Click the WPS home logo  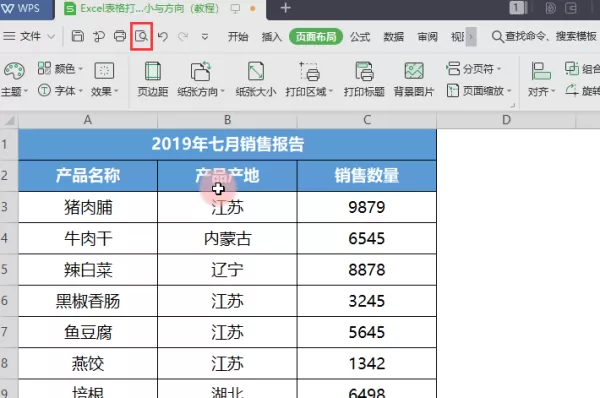(21, 8)
